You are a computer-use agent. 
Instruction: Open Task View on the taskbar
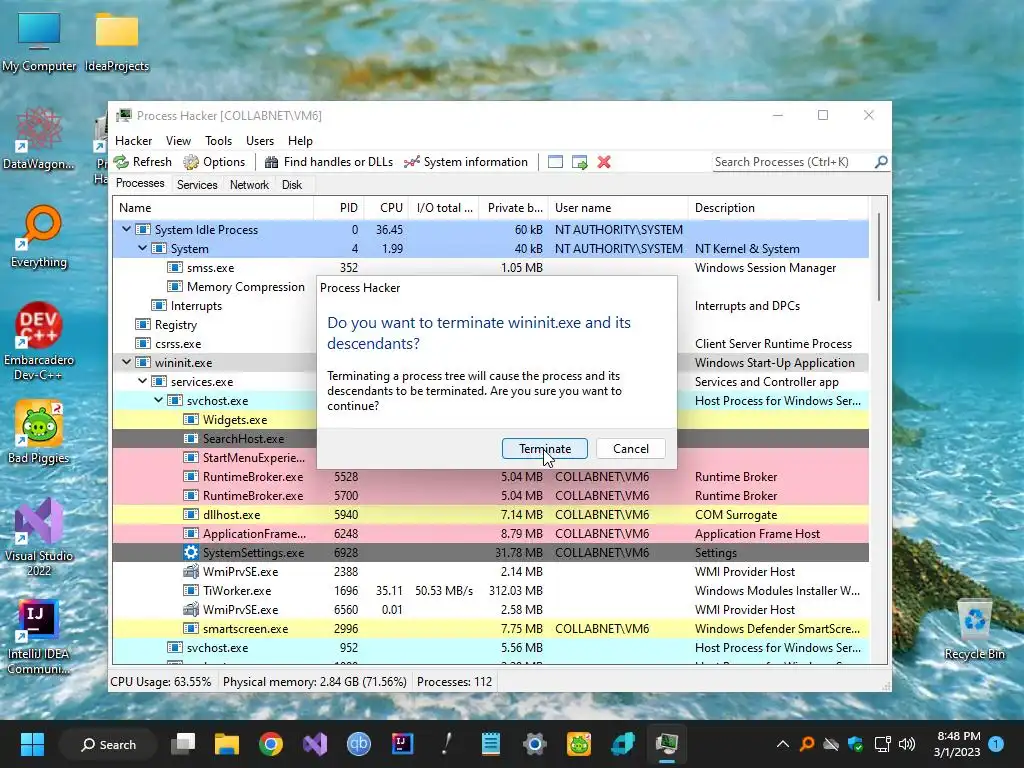point(183,744)
